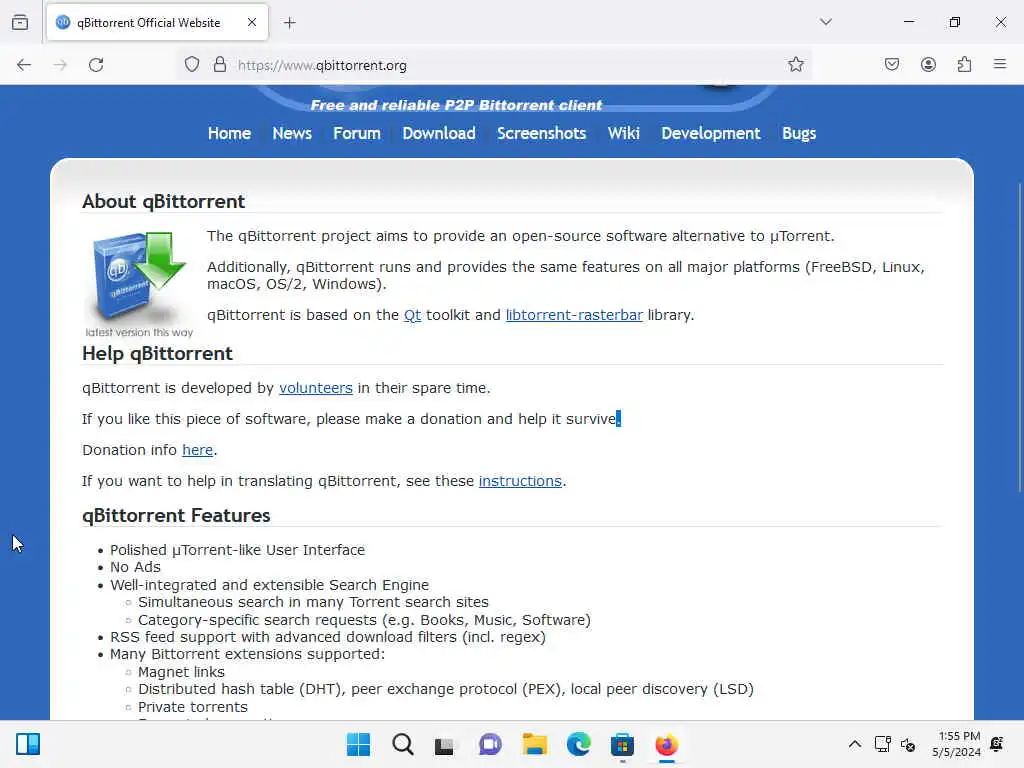
Task: Open the News section
Action: [292, 133]
